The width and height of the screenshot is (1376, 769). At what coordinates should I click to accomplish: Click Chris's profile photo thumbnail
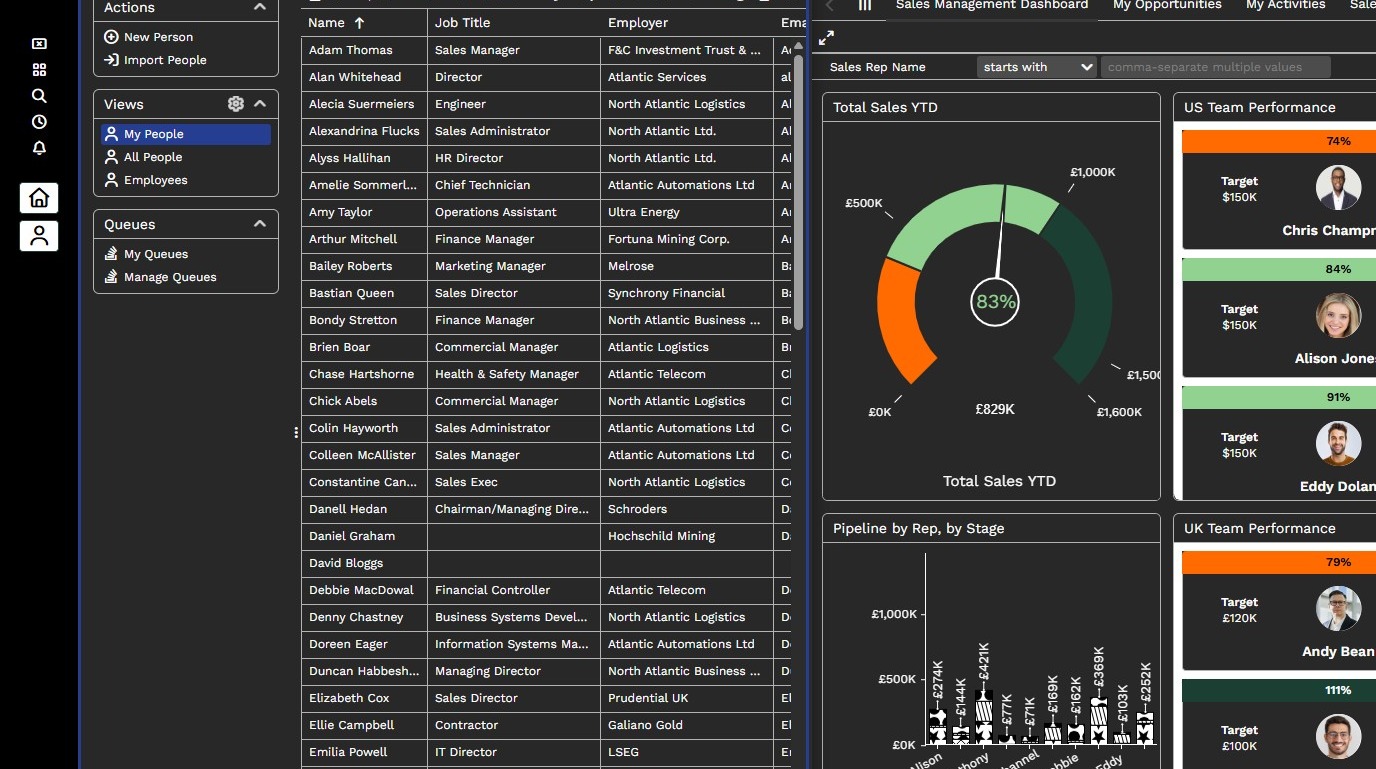click(x=1338, y=187)
